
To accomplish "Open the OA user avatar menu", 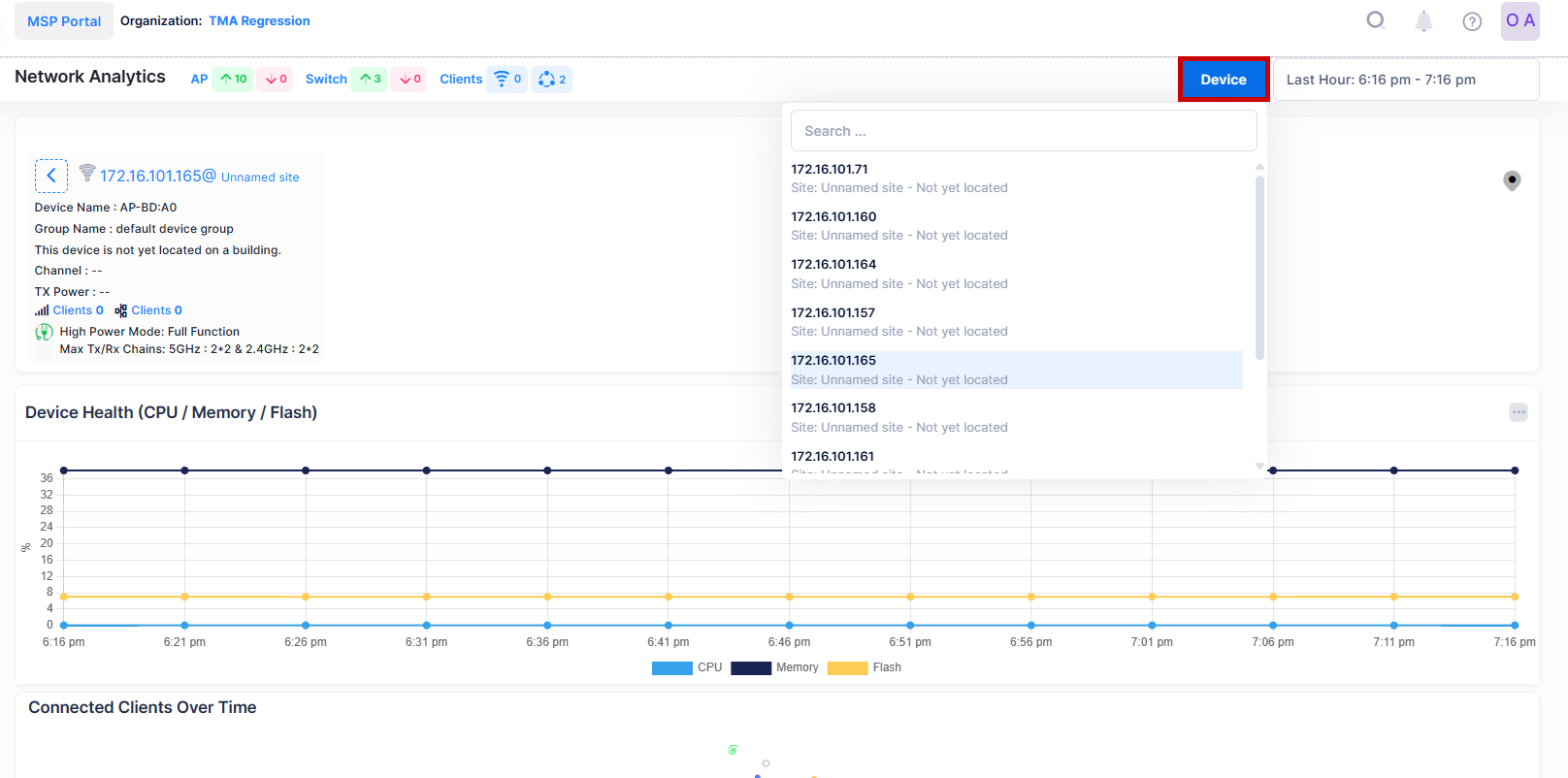I will tap(1519, 20).
